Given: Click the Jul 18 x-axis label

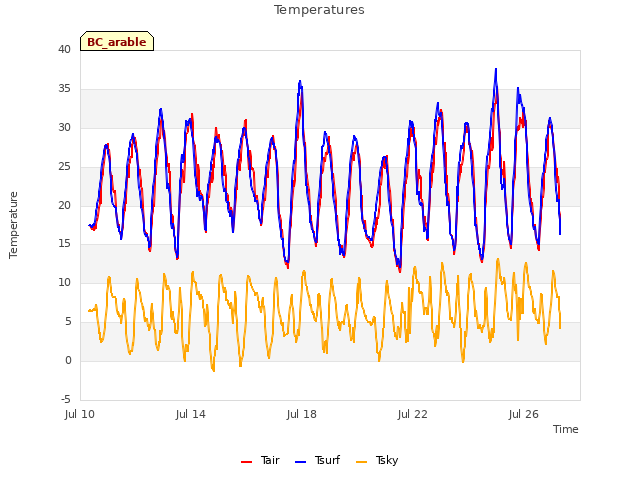Looking at the screenshot, I should tap(302, 415).
